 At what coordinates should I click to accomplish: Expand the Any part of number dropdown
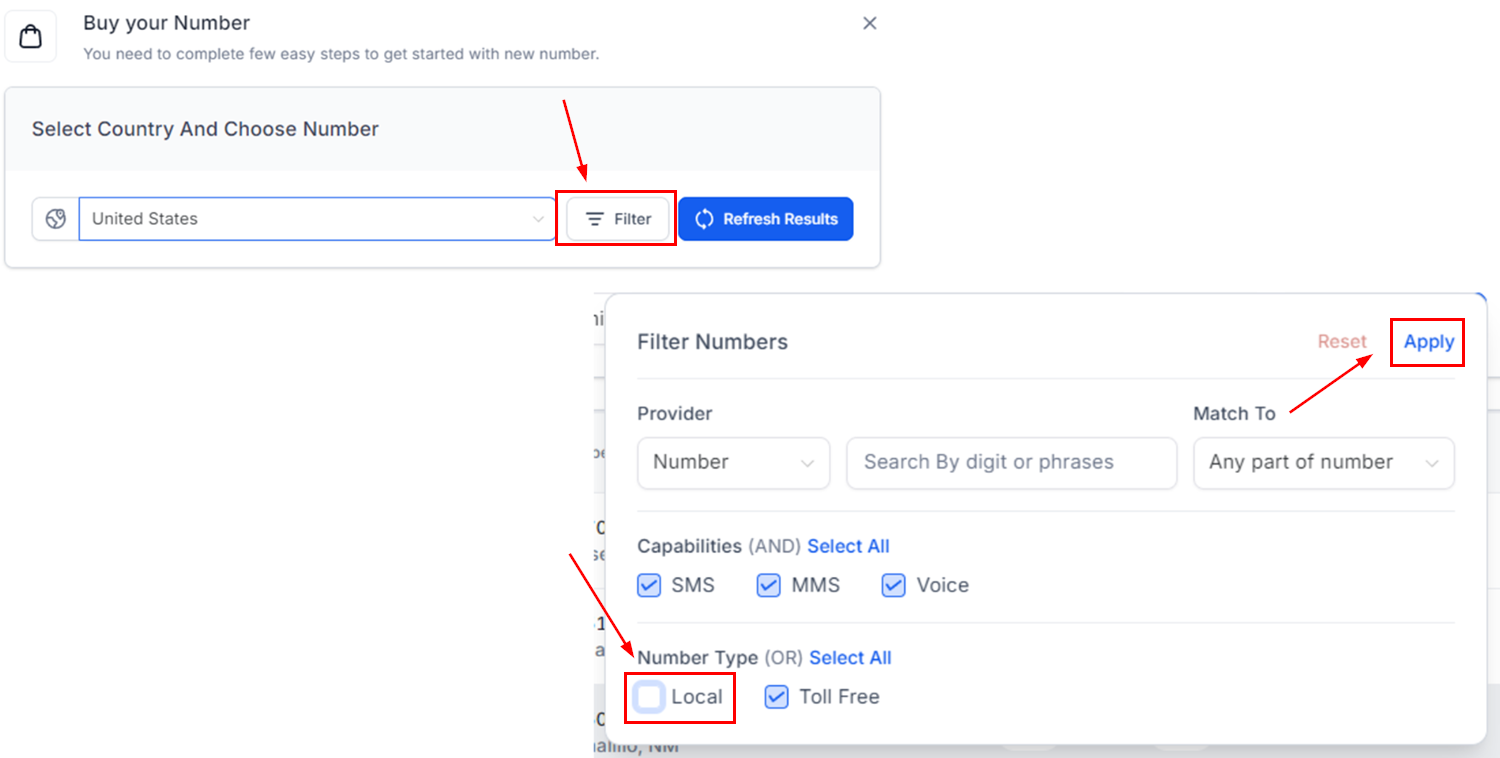1323,462
